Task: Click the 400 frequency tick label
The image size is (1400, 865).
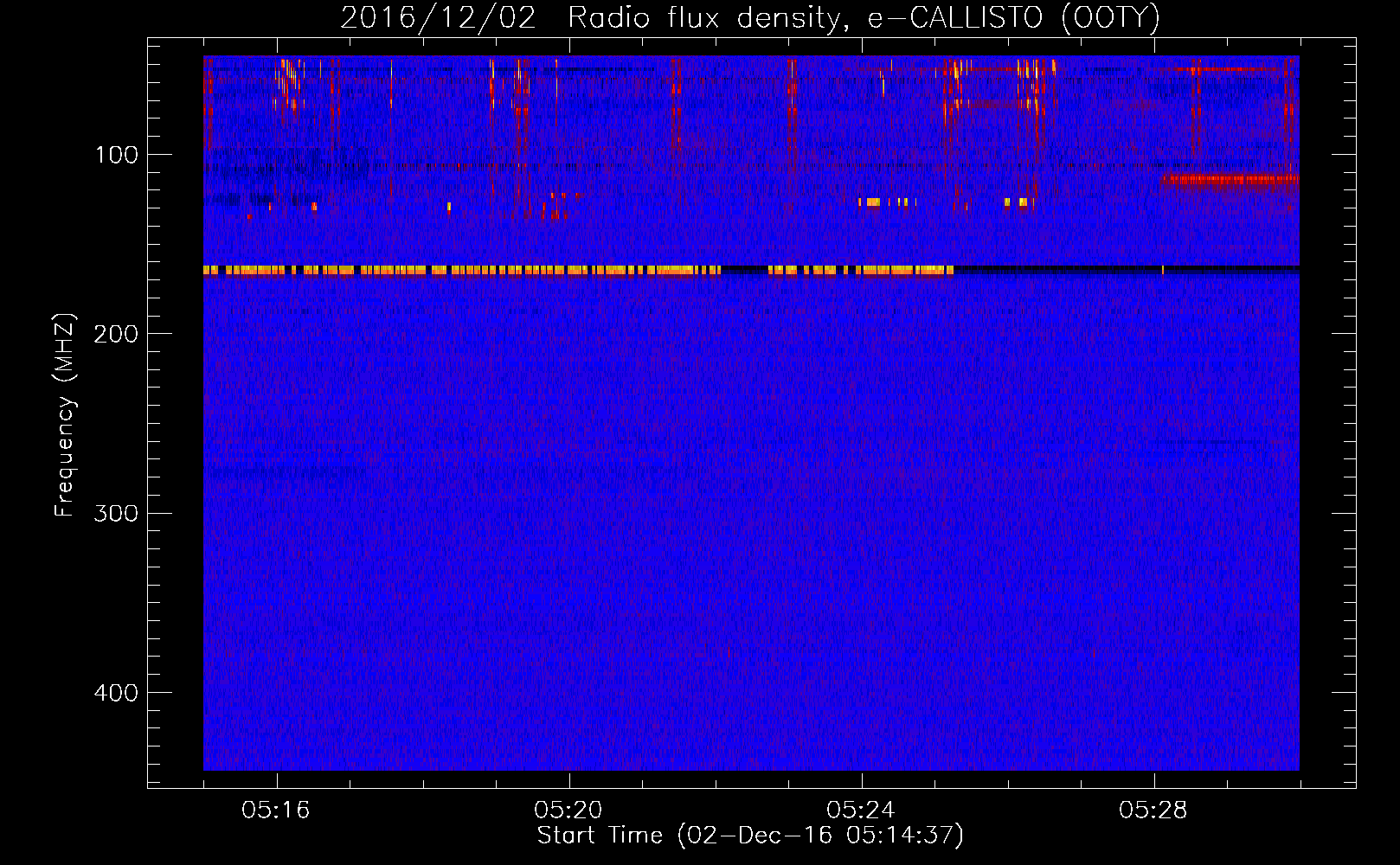Action: pos(116,693)
